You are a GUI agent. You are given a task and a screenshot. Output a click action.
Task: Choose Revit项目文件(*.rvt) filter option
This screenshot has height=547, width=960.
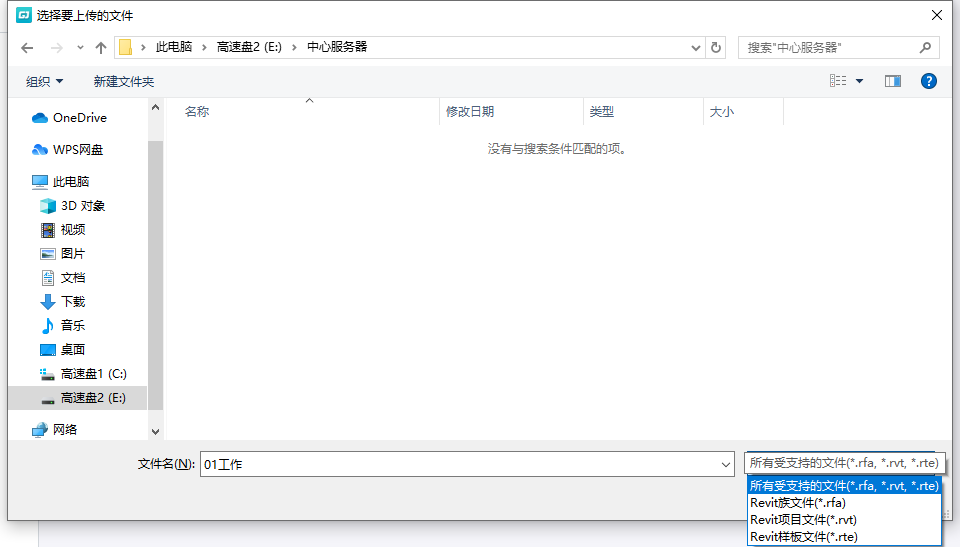(803, 520)
